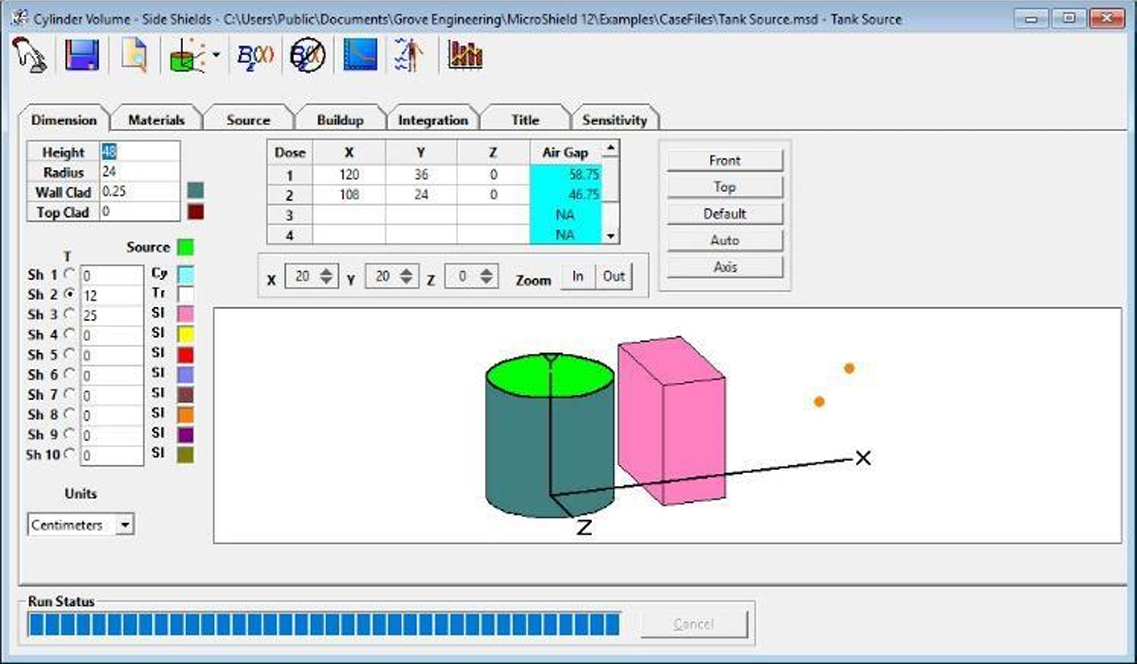Click the Y rotation spinner arrows
This screenshot has width=1137, height=664.
point(407,276)
